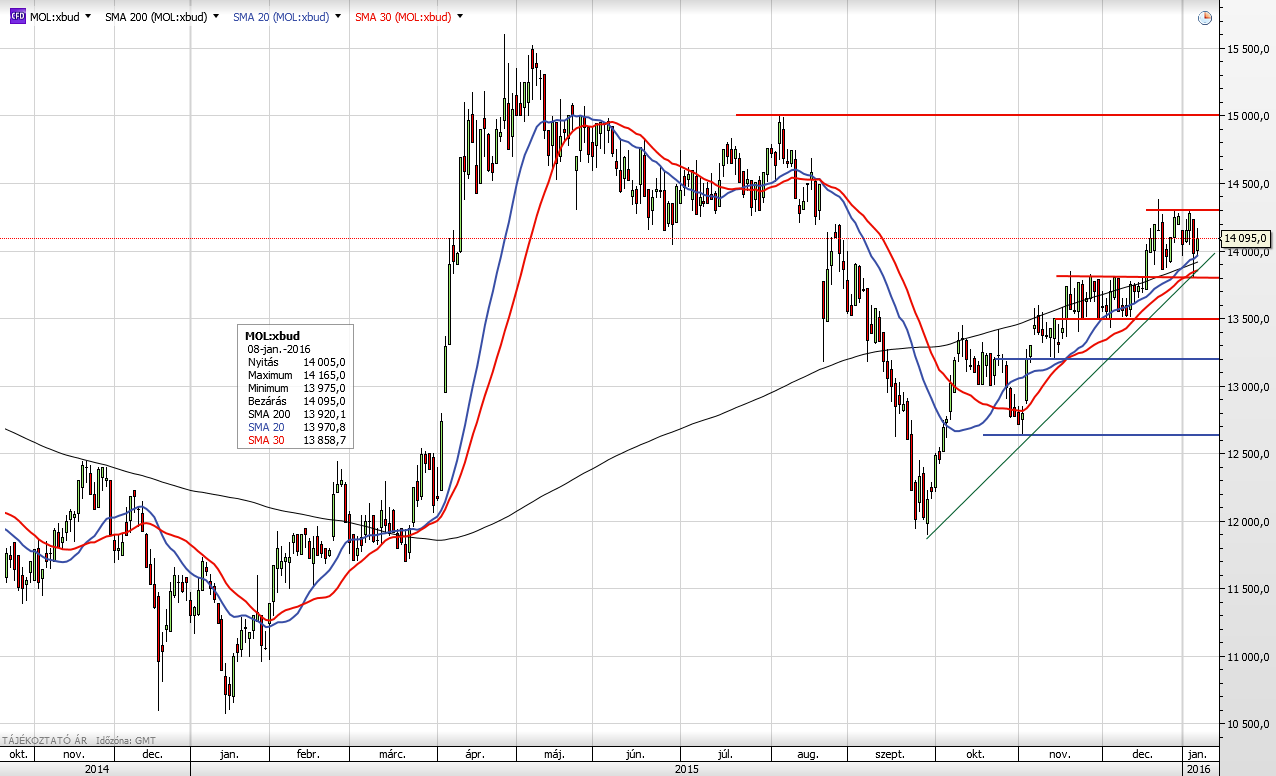Image resolution: width=1276 pixels, height=776 pixels.
Task: Click the SMA 30 13 858,7 row
Action: point(296,440)
